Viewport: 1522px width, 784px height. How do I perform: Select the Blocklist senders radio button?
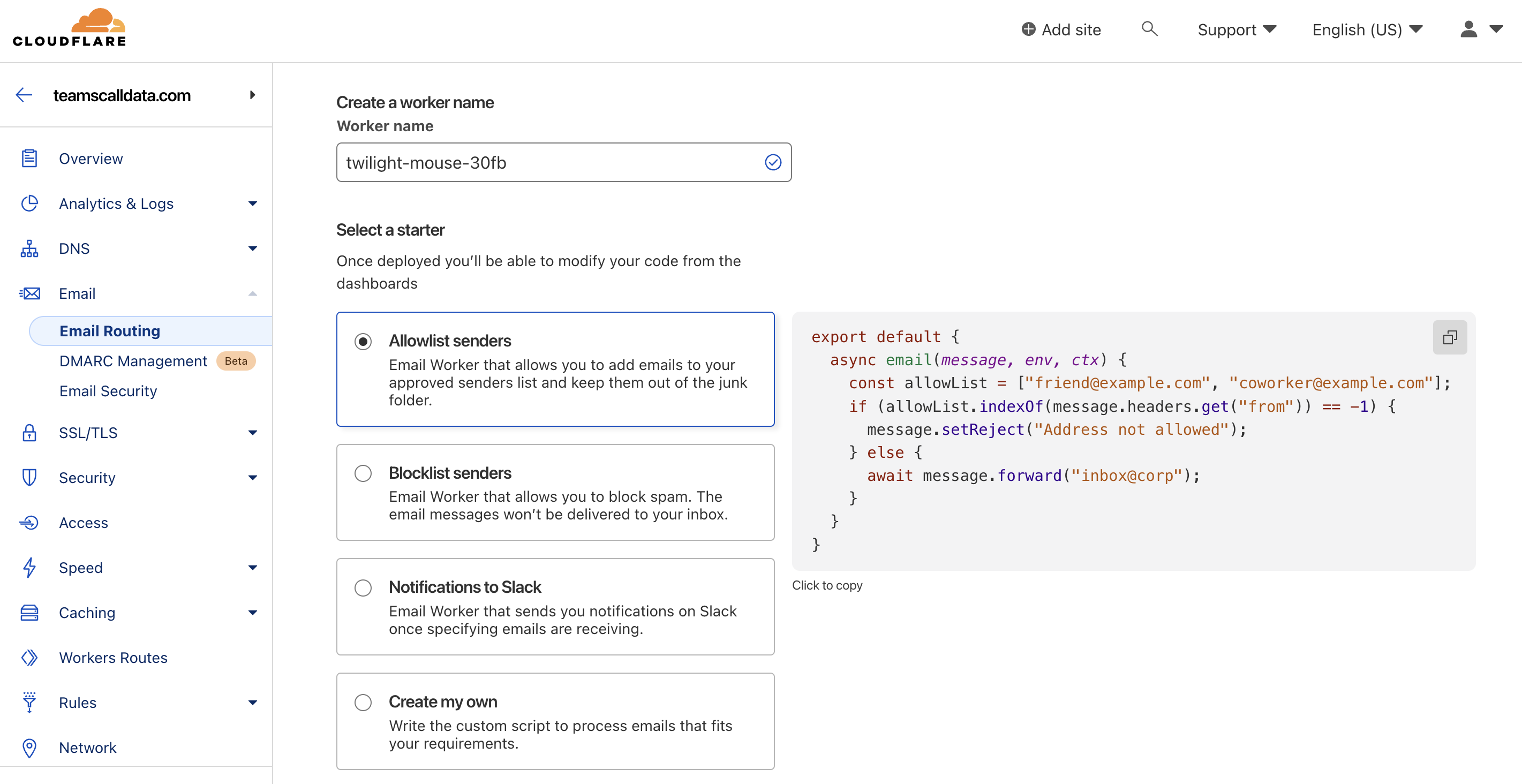[x=363, y=473]
